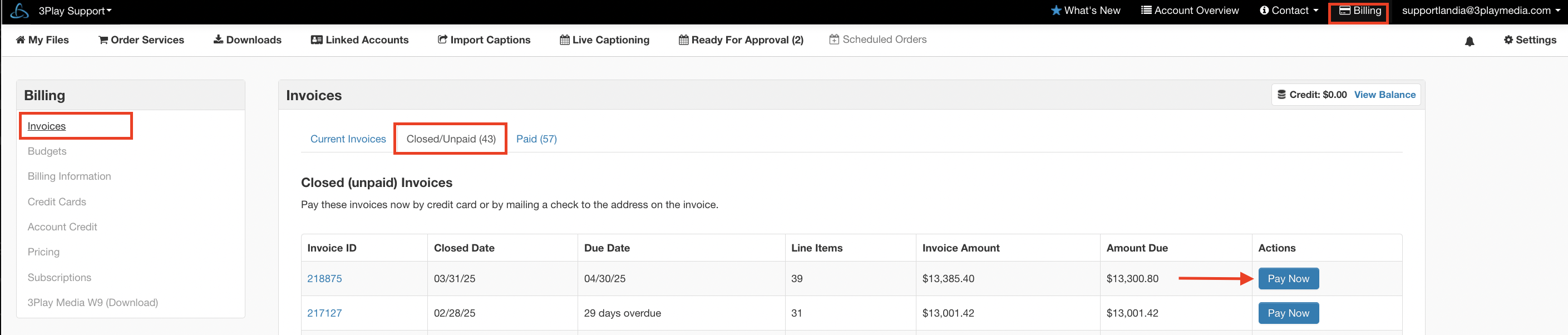Image resolution: width=1568 pixels, height=335 pixels.
Task: Open the Downloads icon in navigation
Action: [218, 40]
